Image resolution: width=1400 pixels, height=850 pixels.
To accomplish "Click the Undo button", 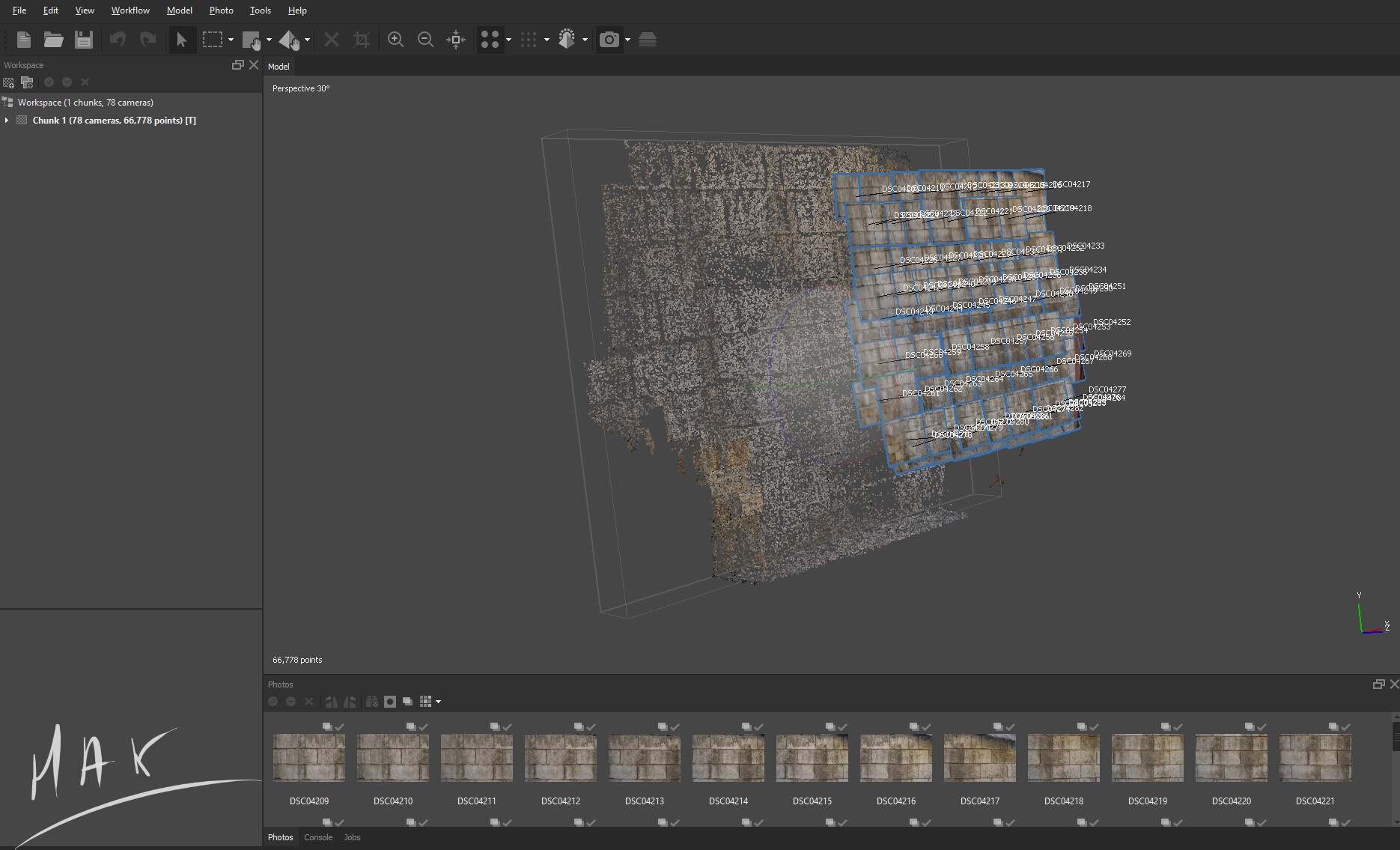I will click(118, 40).
